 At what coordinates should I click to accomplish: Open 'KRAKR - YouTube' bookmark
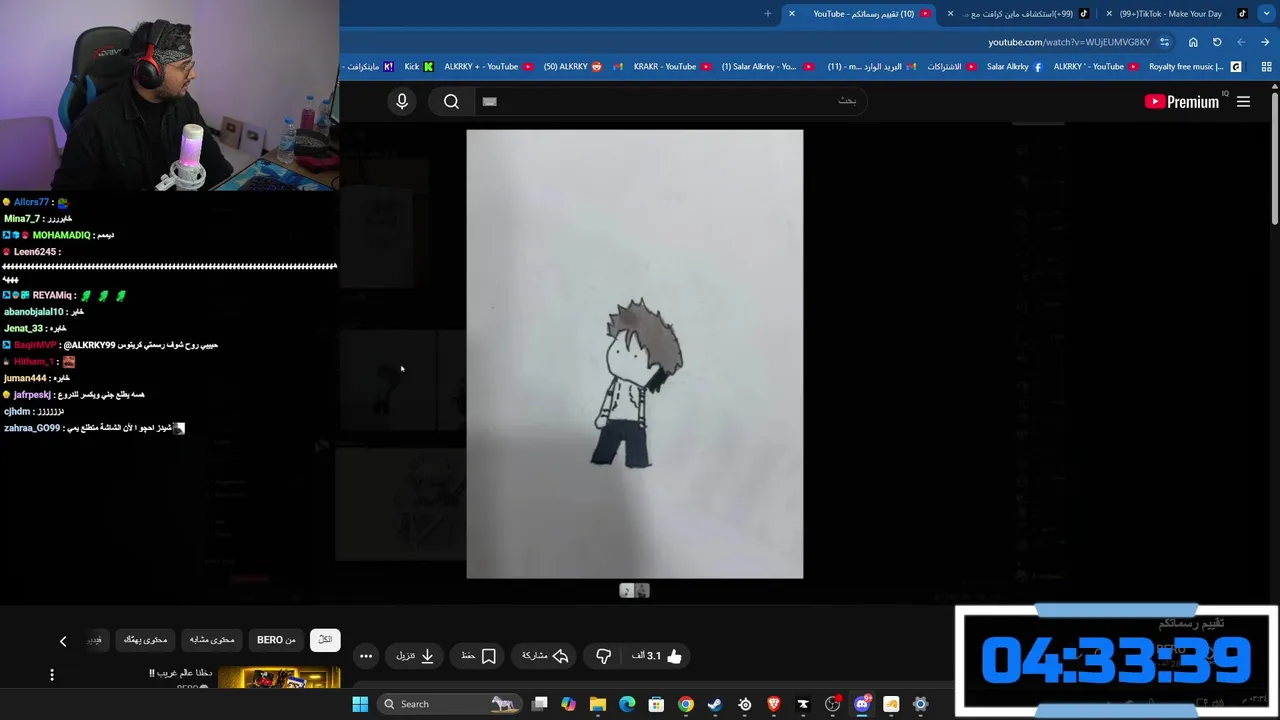(672, 67)
